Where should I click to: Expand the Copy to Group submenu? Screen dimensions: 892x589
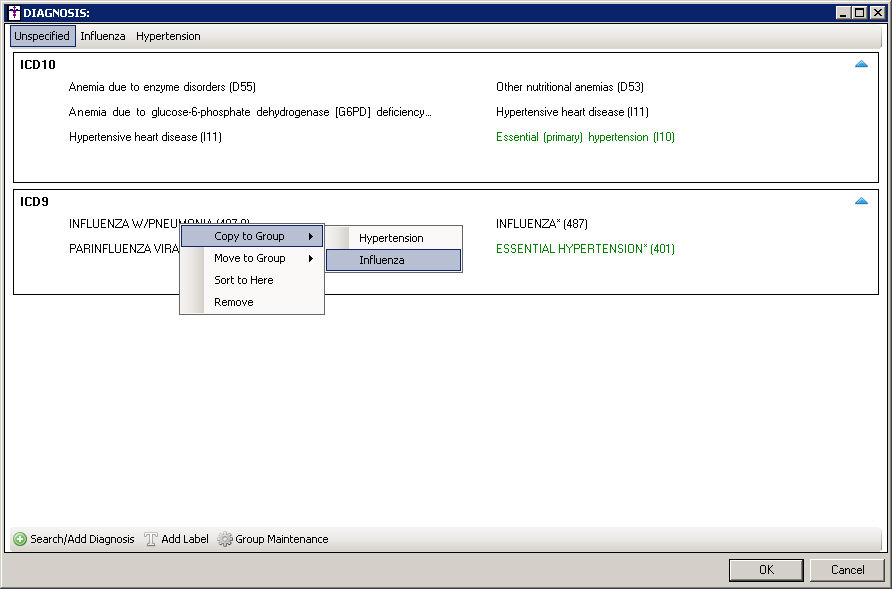pos(252,236)
